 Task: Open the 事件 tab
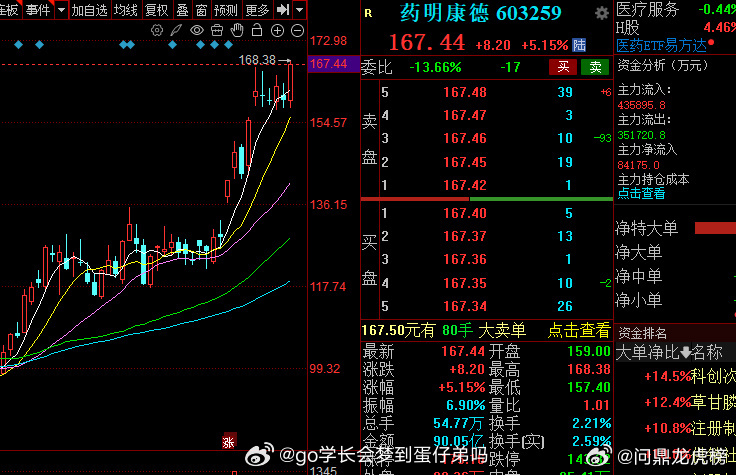point(38,9)
